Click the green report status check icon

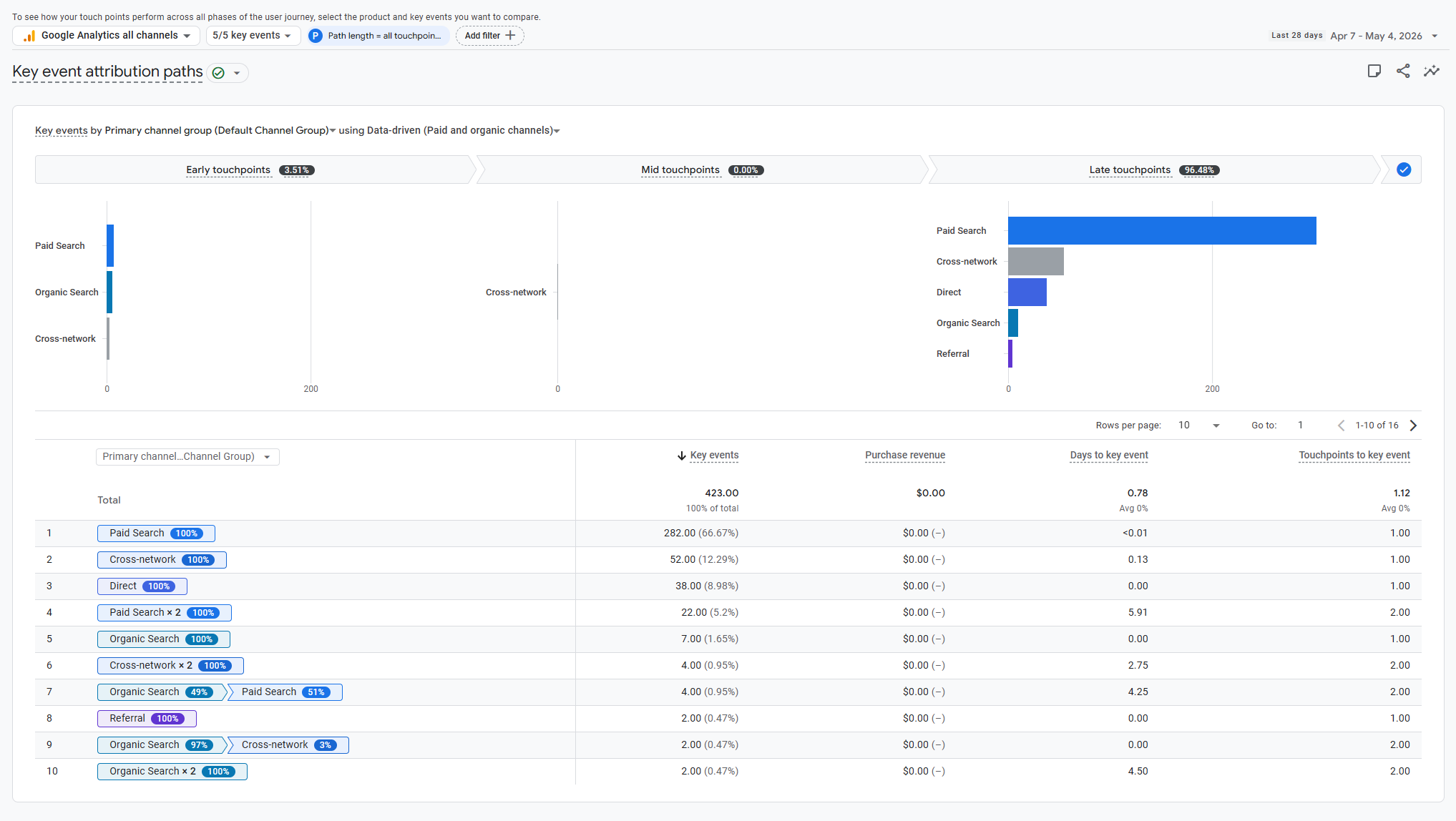coord(219,73)
